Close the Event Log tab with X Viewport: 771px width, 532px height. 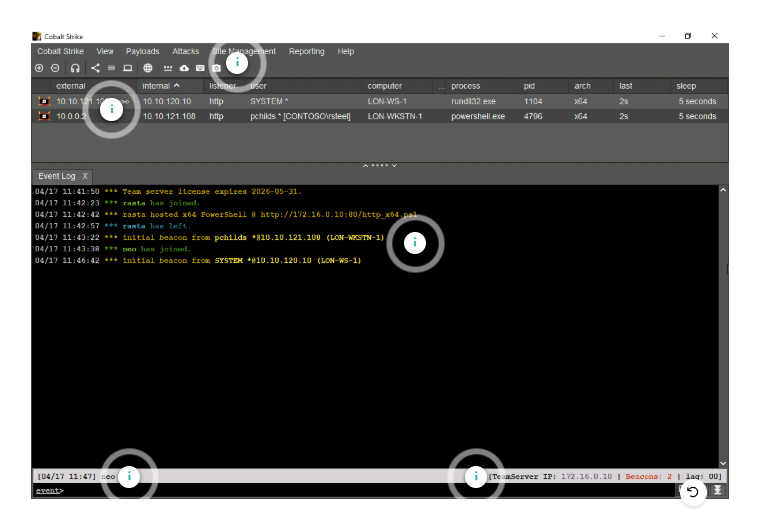click(85, 176)
